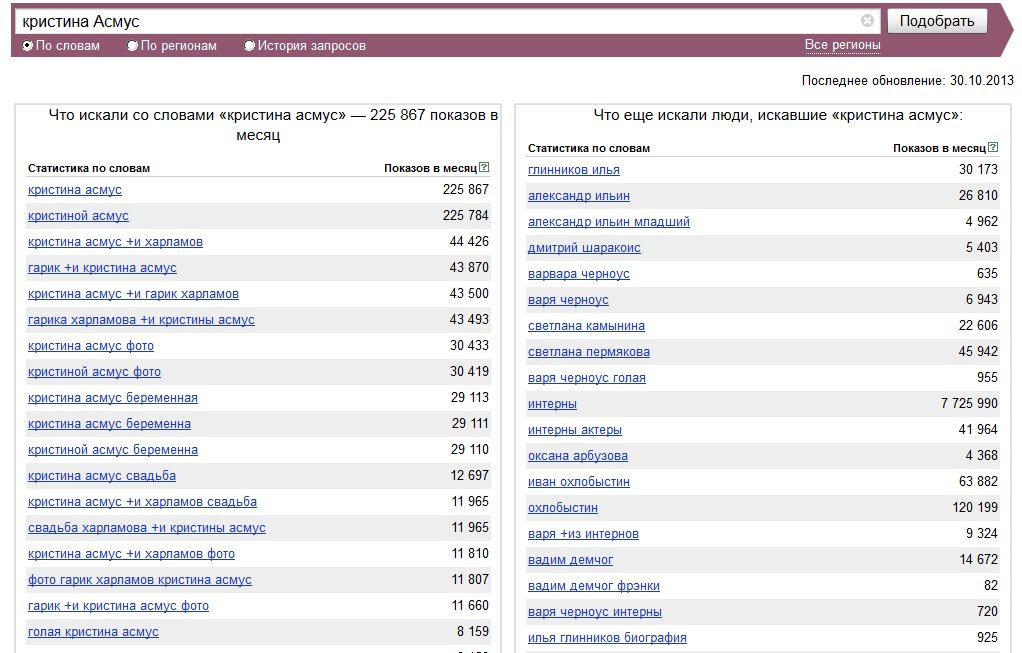Open the кристиной асмус фото link

[95, 372]
